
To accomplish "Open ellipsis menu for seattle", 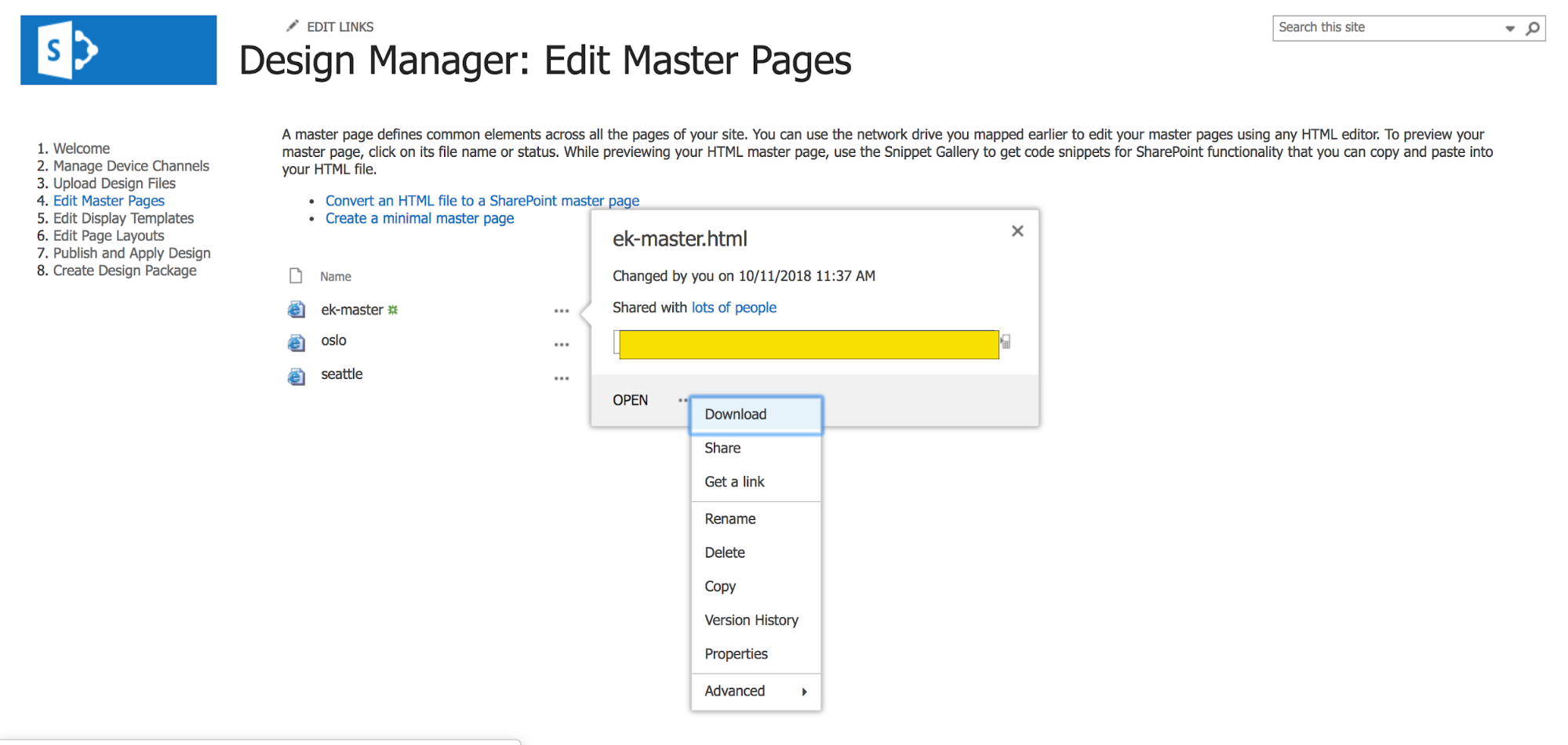I will tap(562, 379).
